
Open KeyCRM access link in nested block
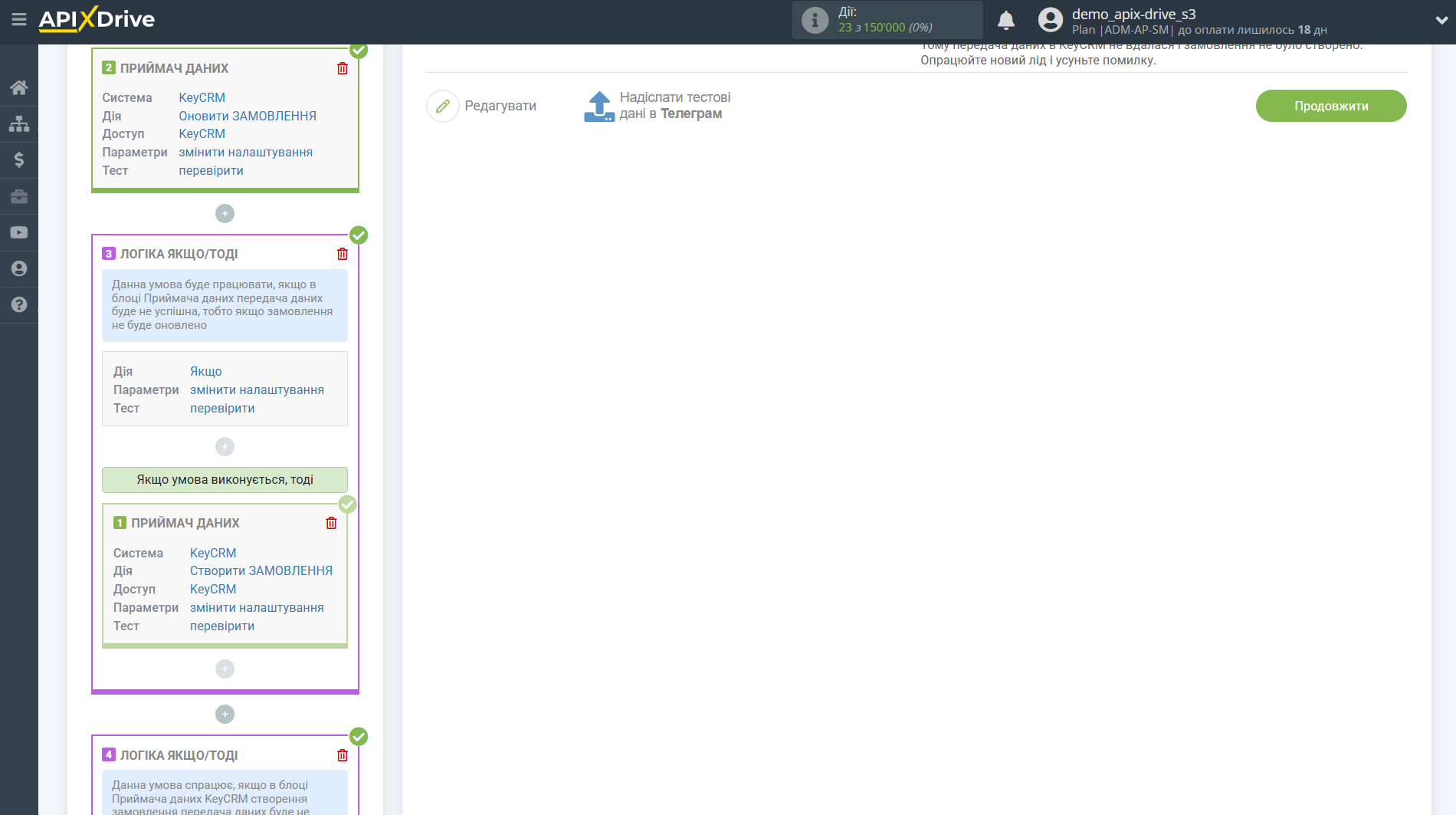213,589
